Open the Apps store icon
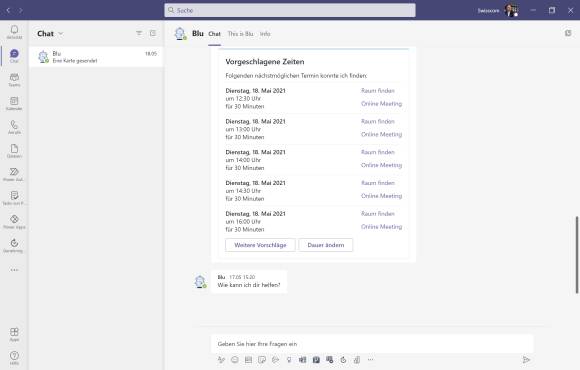This screenshot has width=580, height=370. (x=14, y=334)
